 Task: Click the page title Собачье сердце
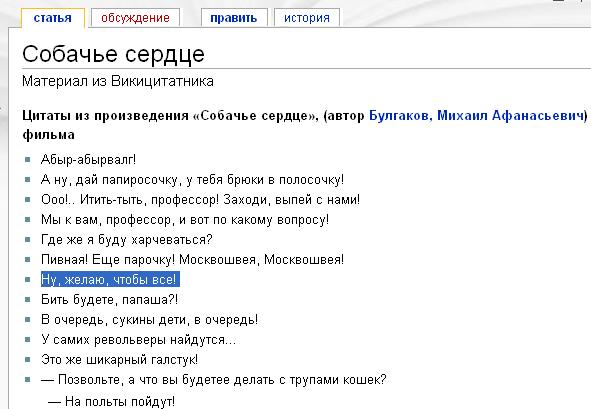(113, 54)
